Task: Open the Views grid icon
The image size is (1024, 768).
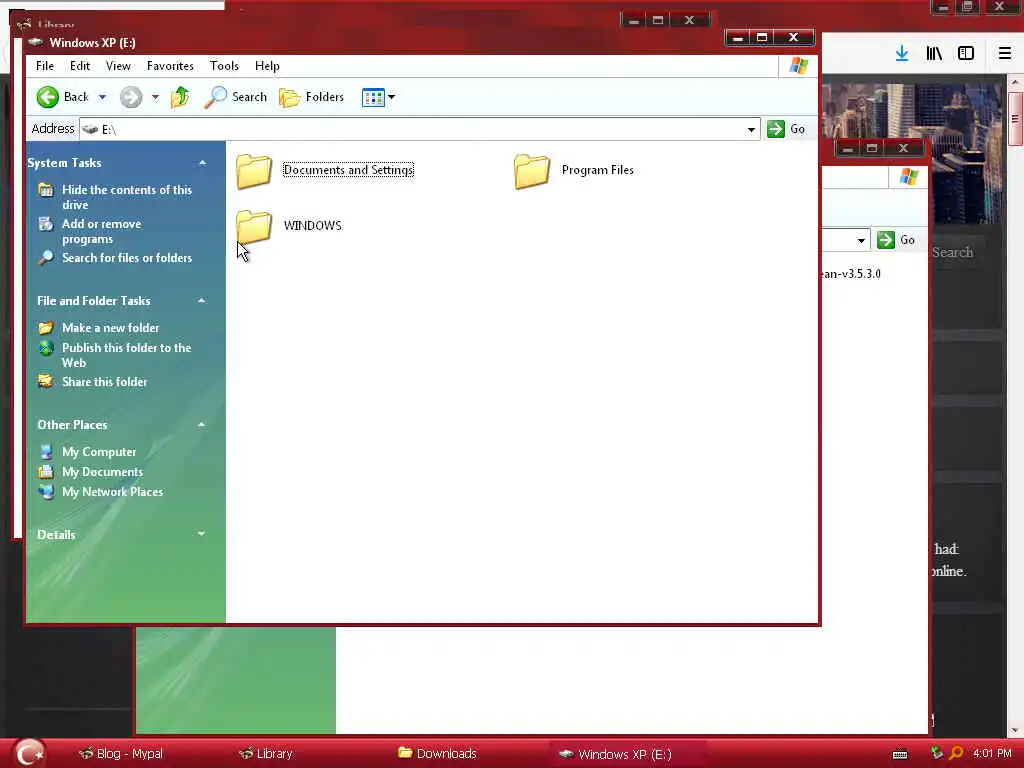Action: coord(373,97)
